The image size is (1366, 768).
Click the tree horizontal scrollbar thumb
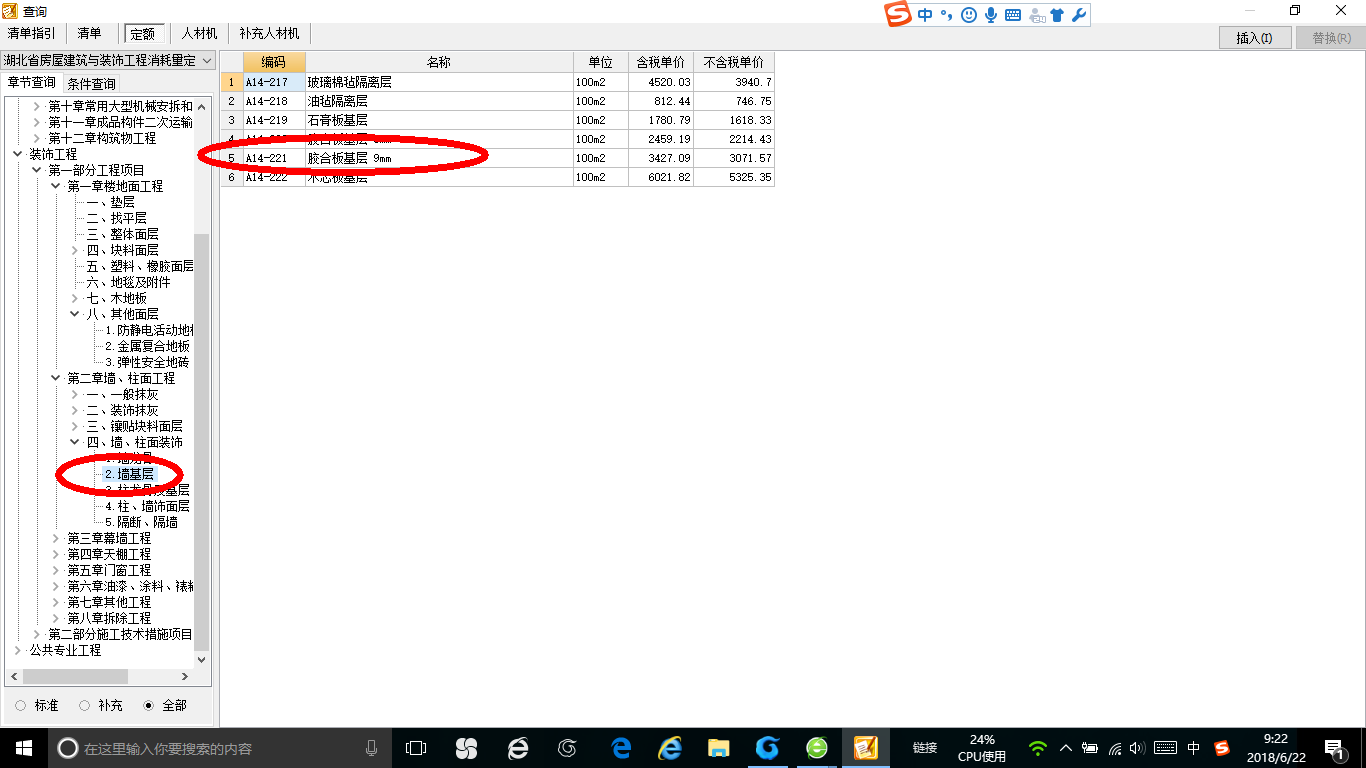(x=76, y=677)
